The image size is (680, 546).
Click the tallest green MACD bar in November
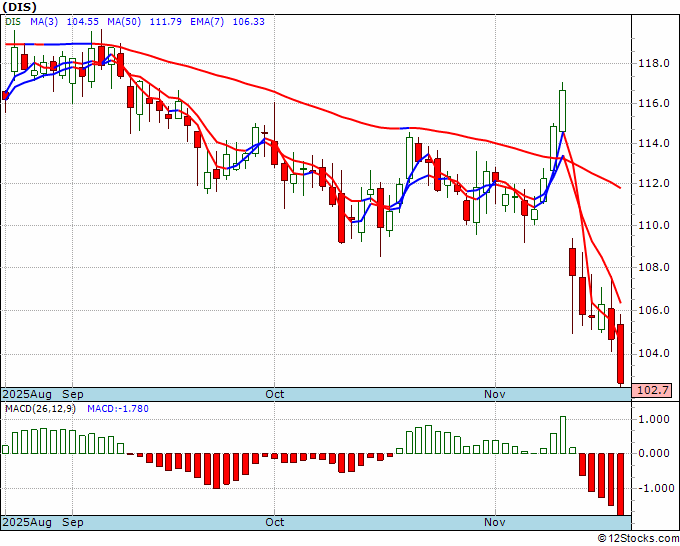pos(563,435)
